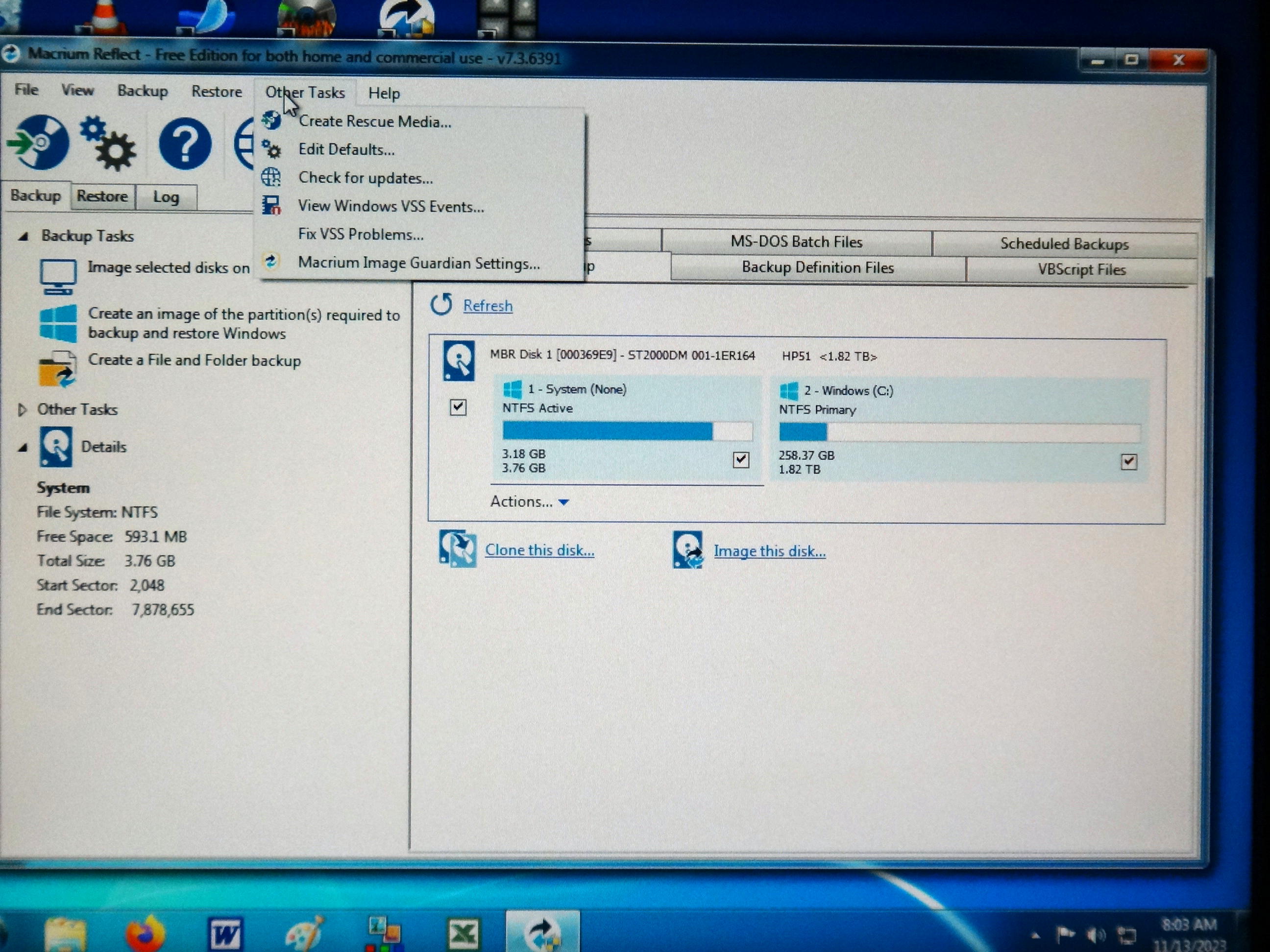
Task: Click the File and Folder backup icon
Action: tap(57, 369)
